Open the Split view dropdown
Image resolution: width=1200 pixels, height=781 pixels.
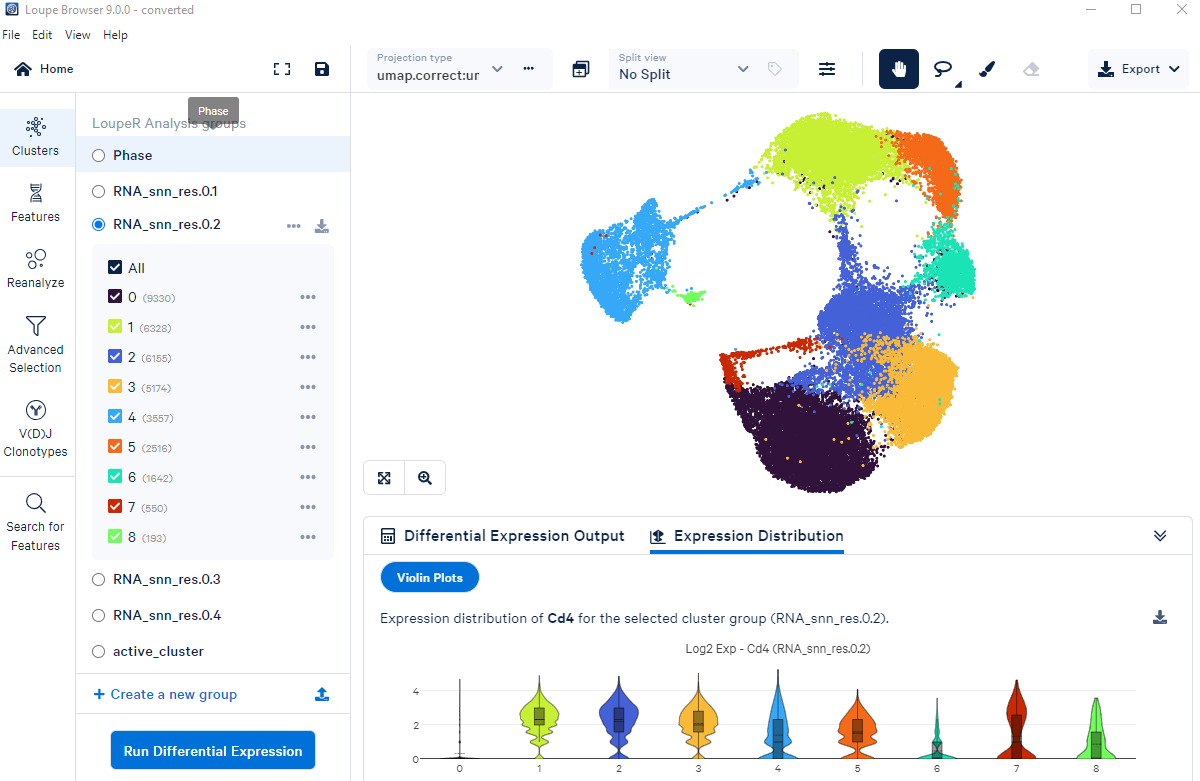pyautogui.click(x=683, y=69)
